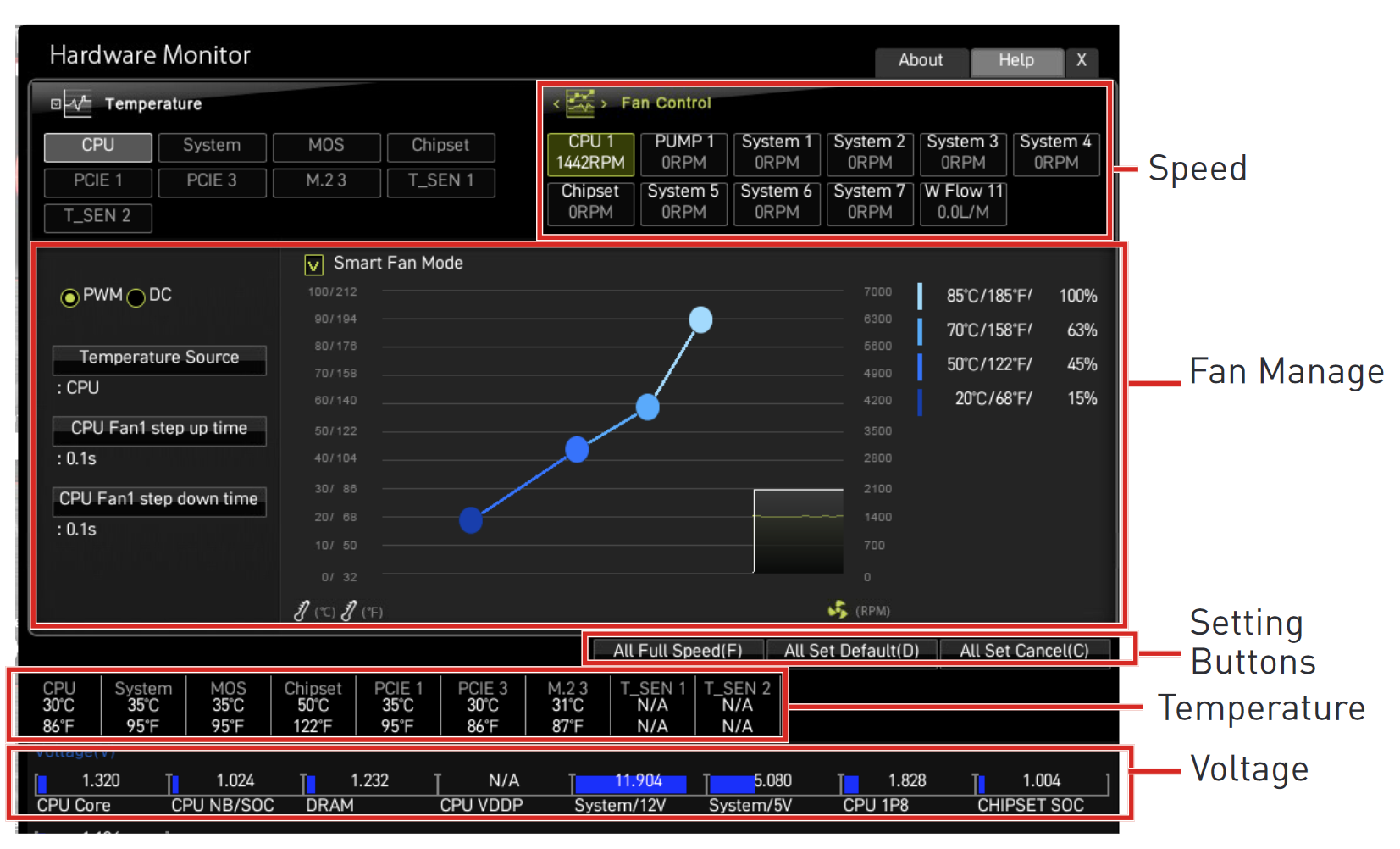Screen dimensions: 1400x849
Task: Click the DRAM 1.232 voltage bar
Action: tap(369, 783)
